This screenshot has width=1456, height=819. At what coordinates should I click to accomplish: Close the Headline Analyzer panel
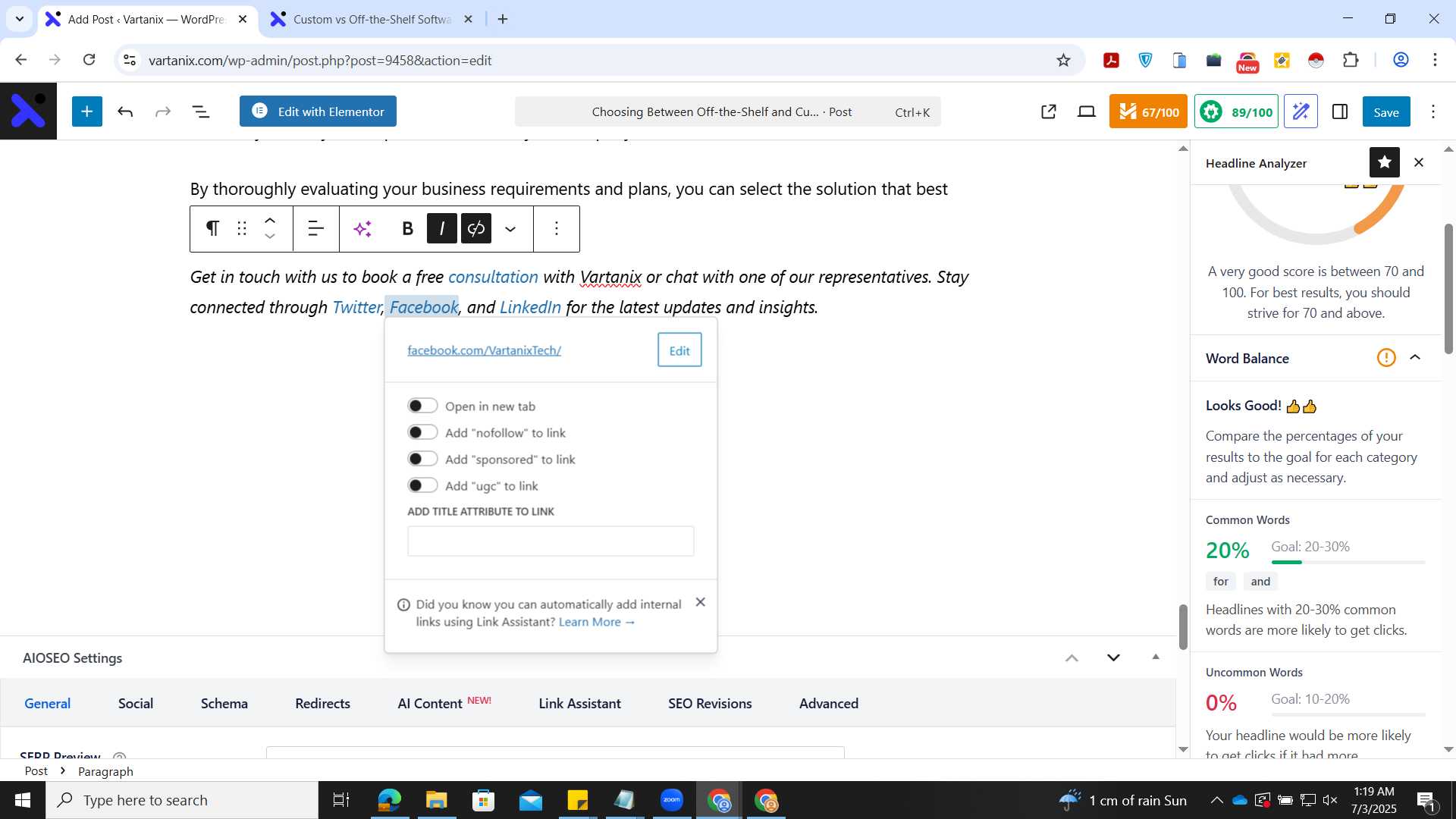[1419, 162]
